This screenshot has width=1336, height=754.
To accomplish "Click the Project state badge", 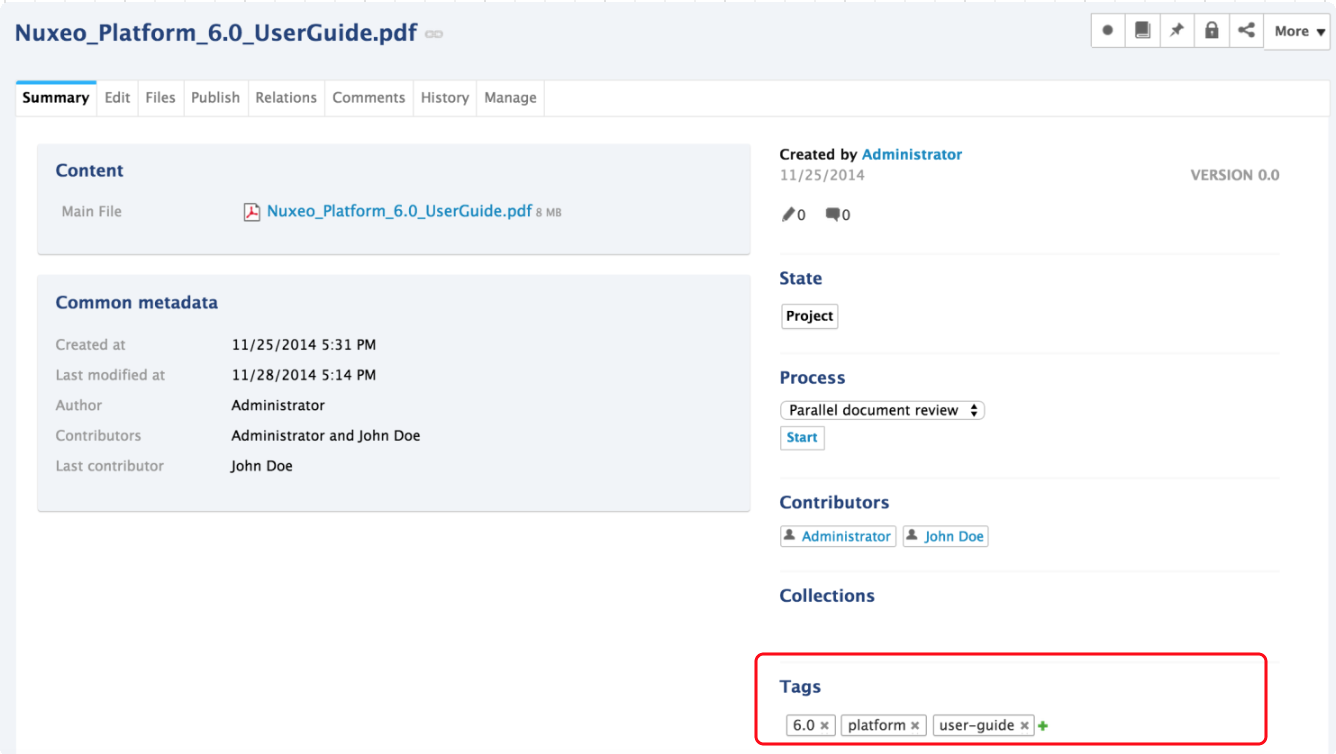I will click(x=810, y=316).
